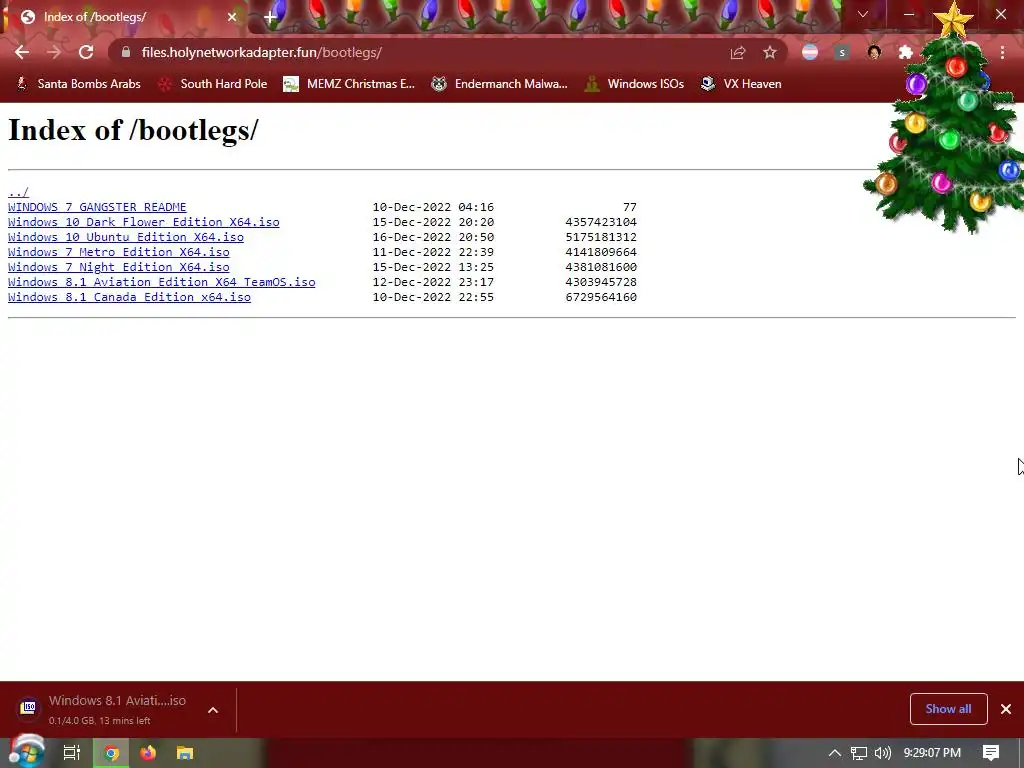Viewport: 1024px width, 768px height.
Task: Click the network tray icon
Action: click(859, 753)
